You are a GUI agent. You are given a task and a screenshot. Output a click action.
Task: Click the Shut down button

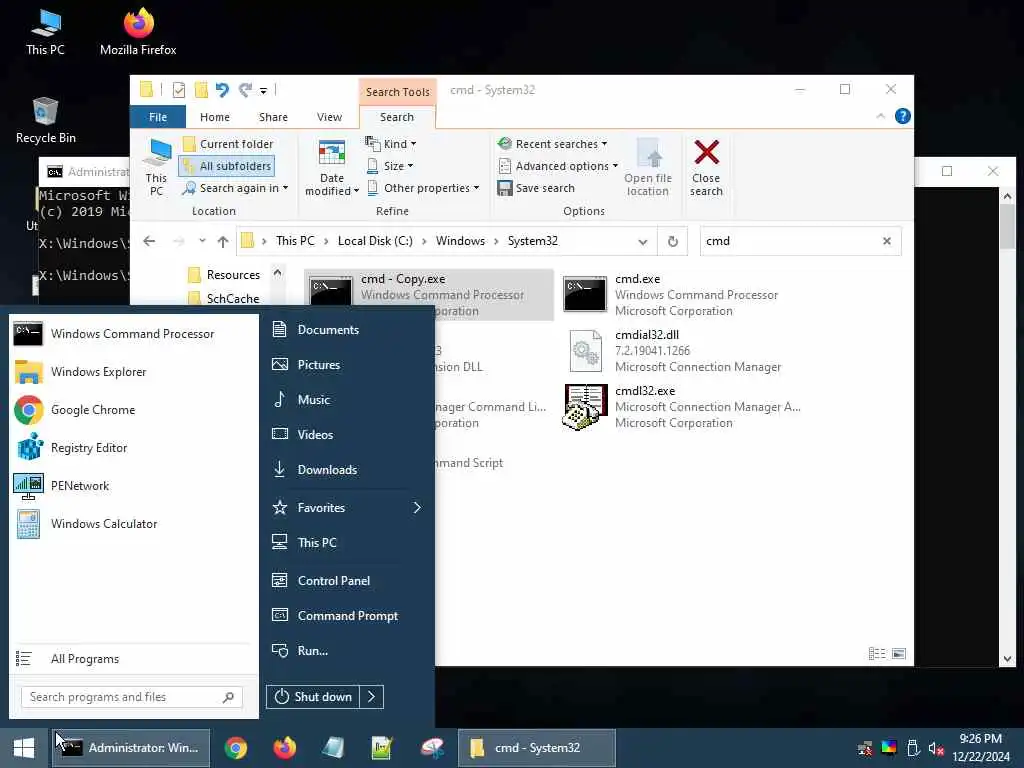313,697
